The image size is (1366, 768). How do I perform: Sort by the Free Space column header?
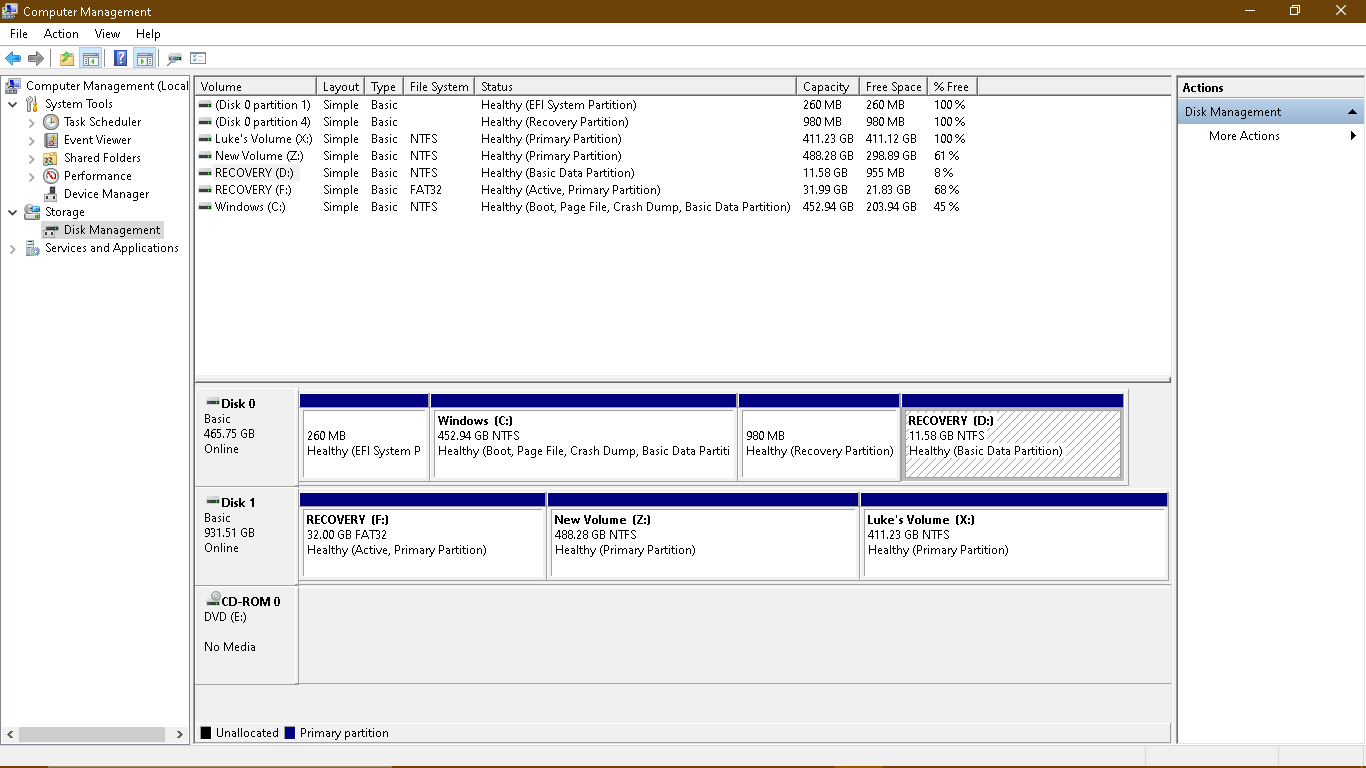coord(894,87)
